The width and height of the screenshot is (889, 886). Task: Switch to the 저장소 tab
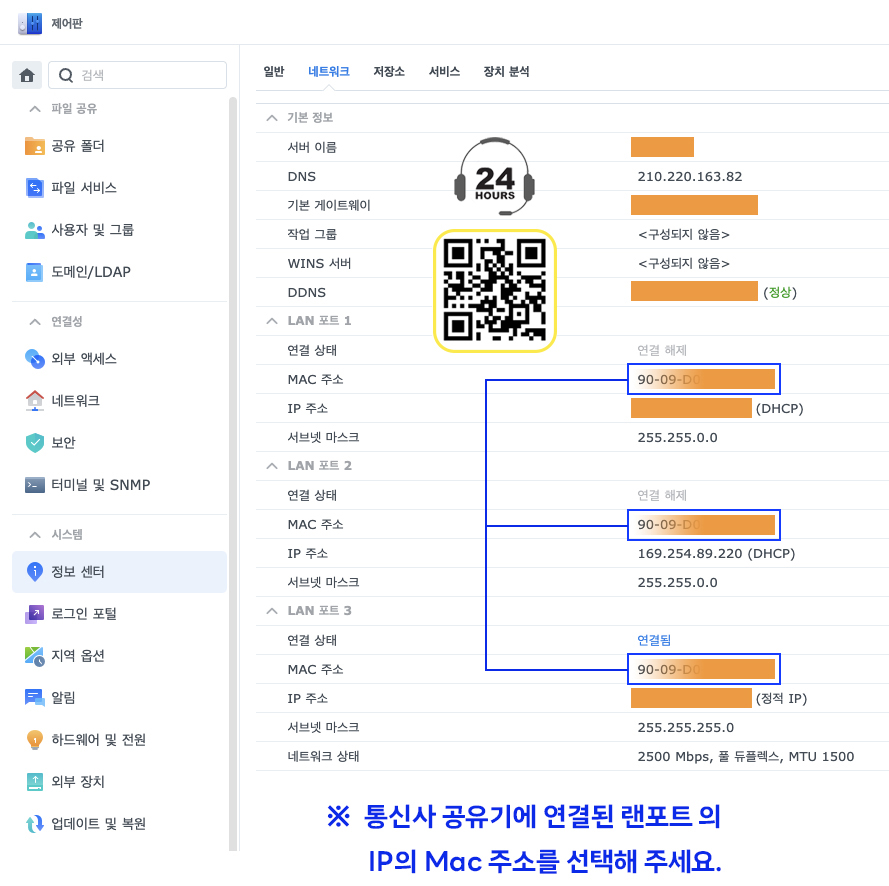(x=389, y=71)
